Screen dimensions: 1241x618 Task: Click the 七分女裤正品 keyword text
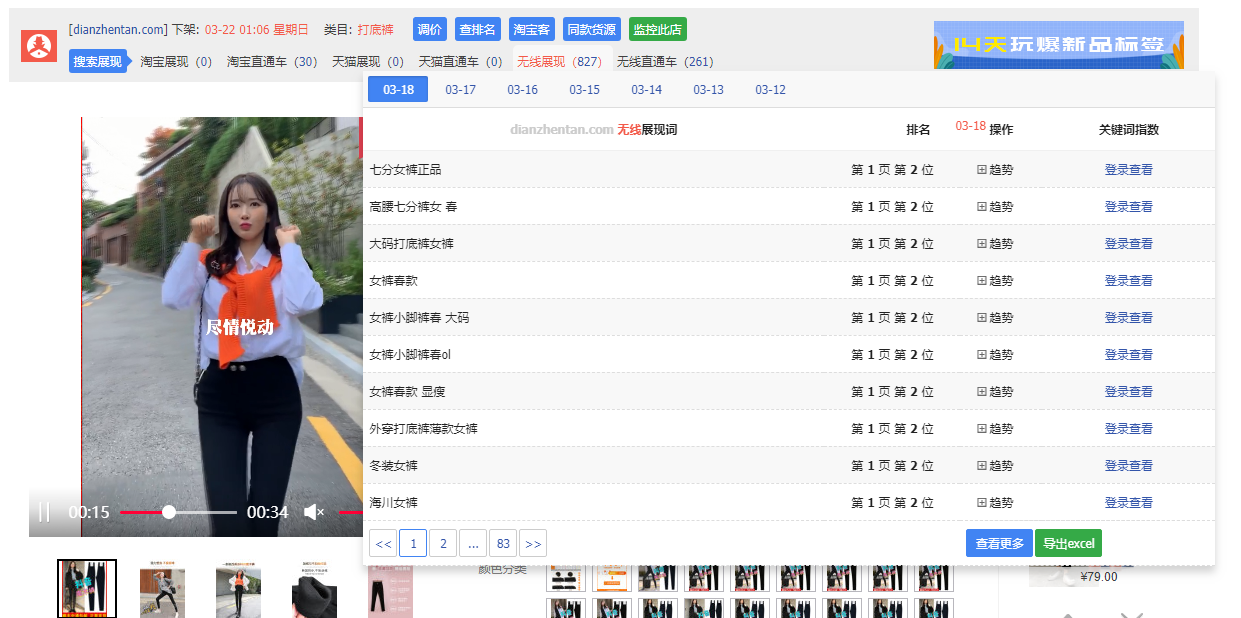coord(405,169)
